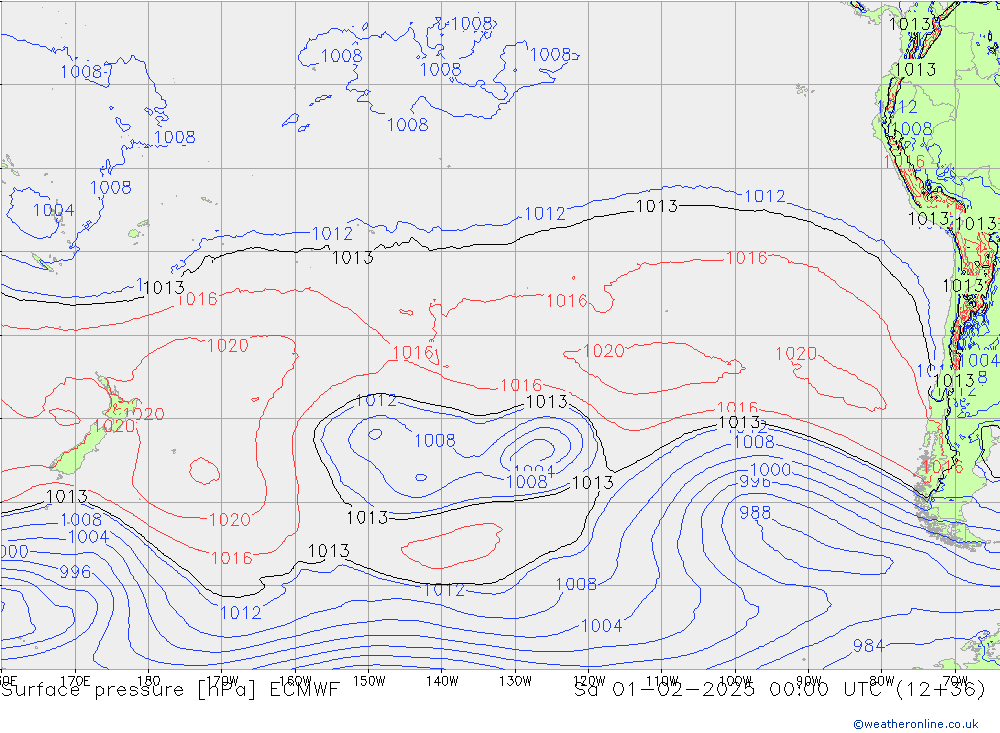
Task: Click the '984' isobar label
Action: pyautogui.click(x=869, y=646)
